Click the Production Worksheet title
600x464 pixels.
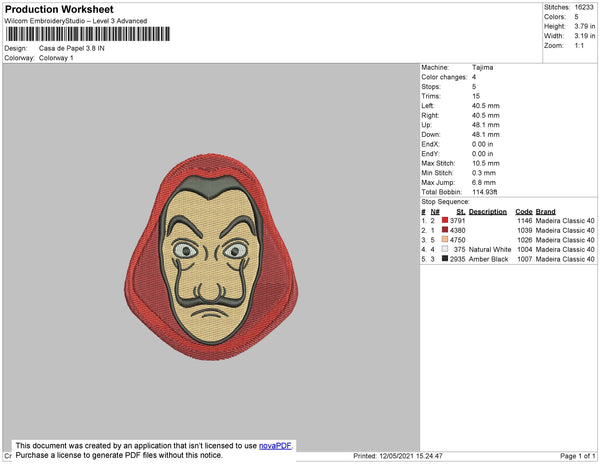(52, 8)
